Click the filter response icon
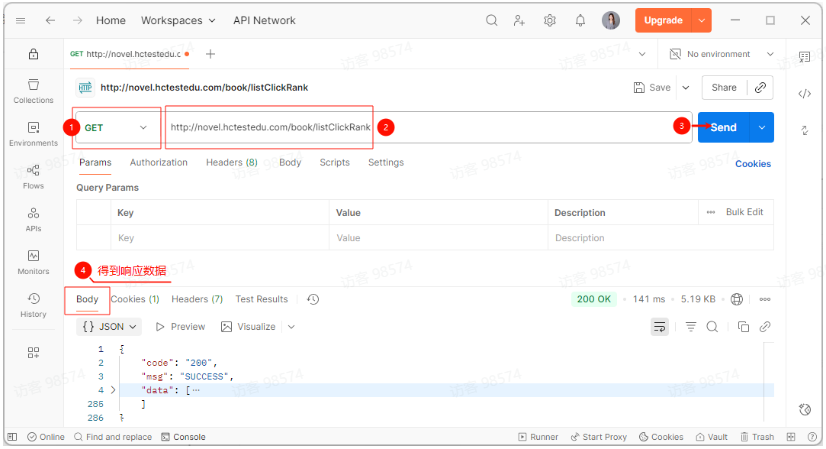Screen dimensions: 826x449 pos(691,327)
